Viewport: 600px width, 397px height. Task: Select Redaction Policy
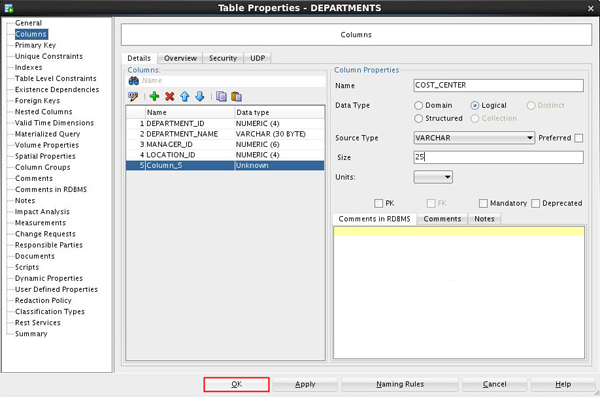tap(43, 301)
